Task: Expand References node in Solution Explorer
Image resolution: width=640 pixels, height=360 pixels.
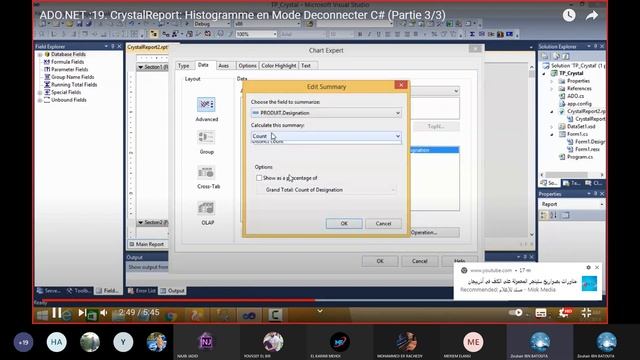Action: pos(552,89)
